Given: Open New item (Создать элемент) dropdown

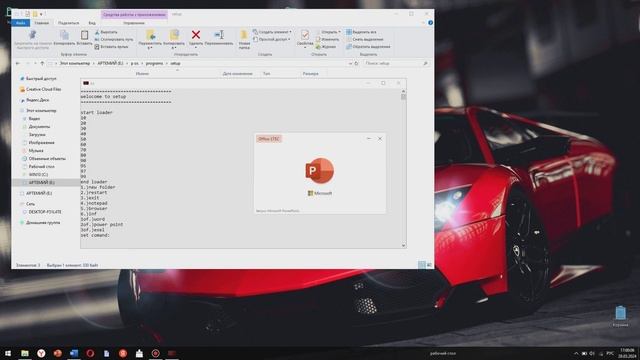Looking at the screenshot, I should click(272, 32).
